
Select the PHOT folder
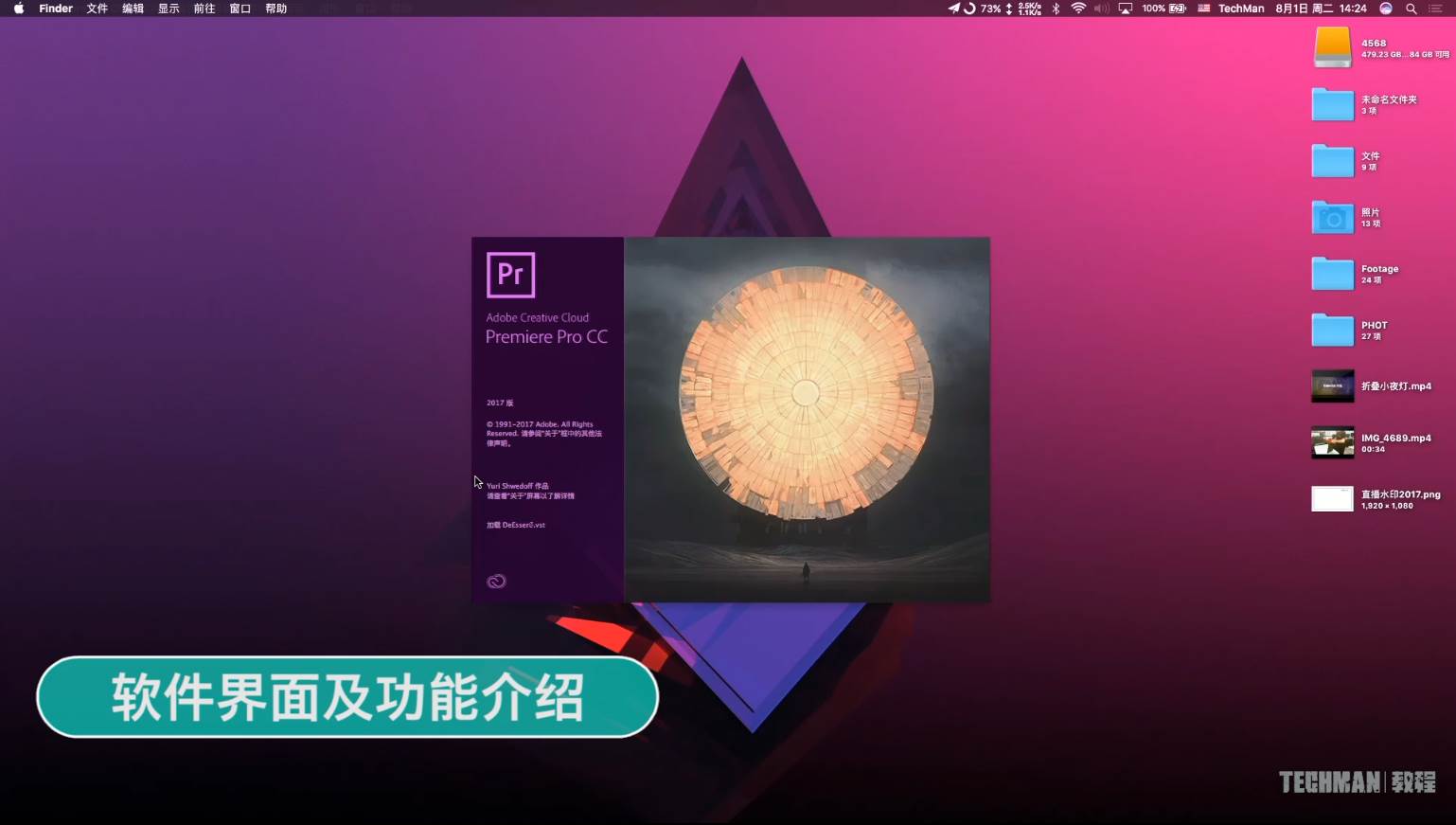pos(1332,330)
